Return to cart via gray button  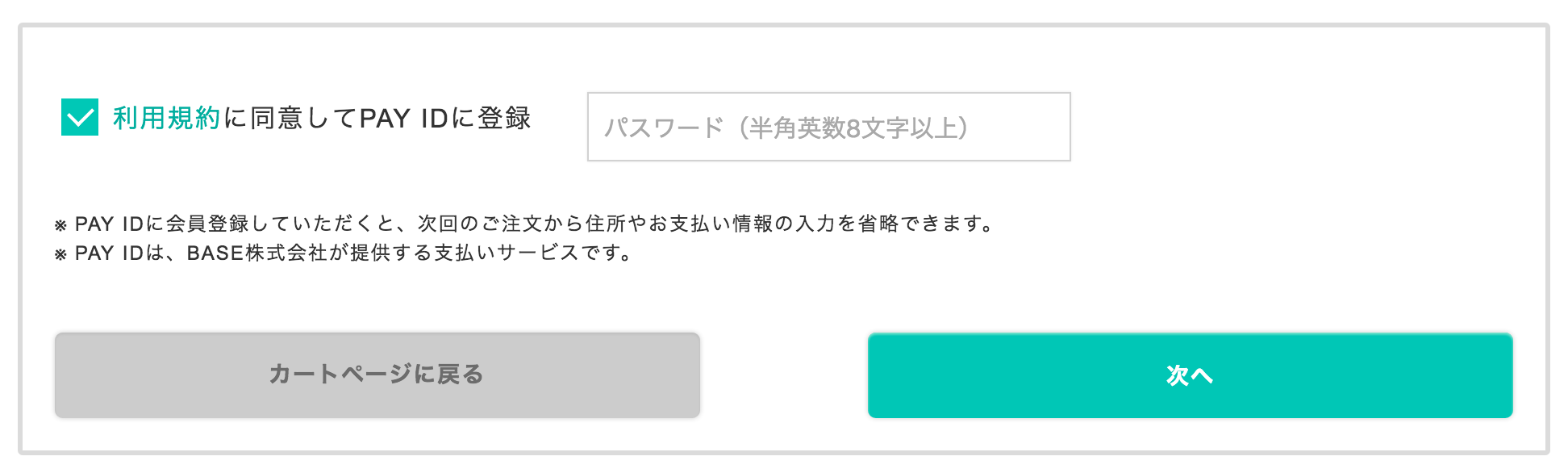click(377, 375)
